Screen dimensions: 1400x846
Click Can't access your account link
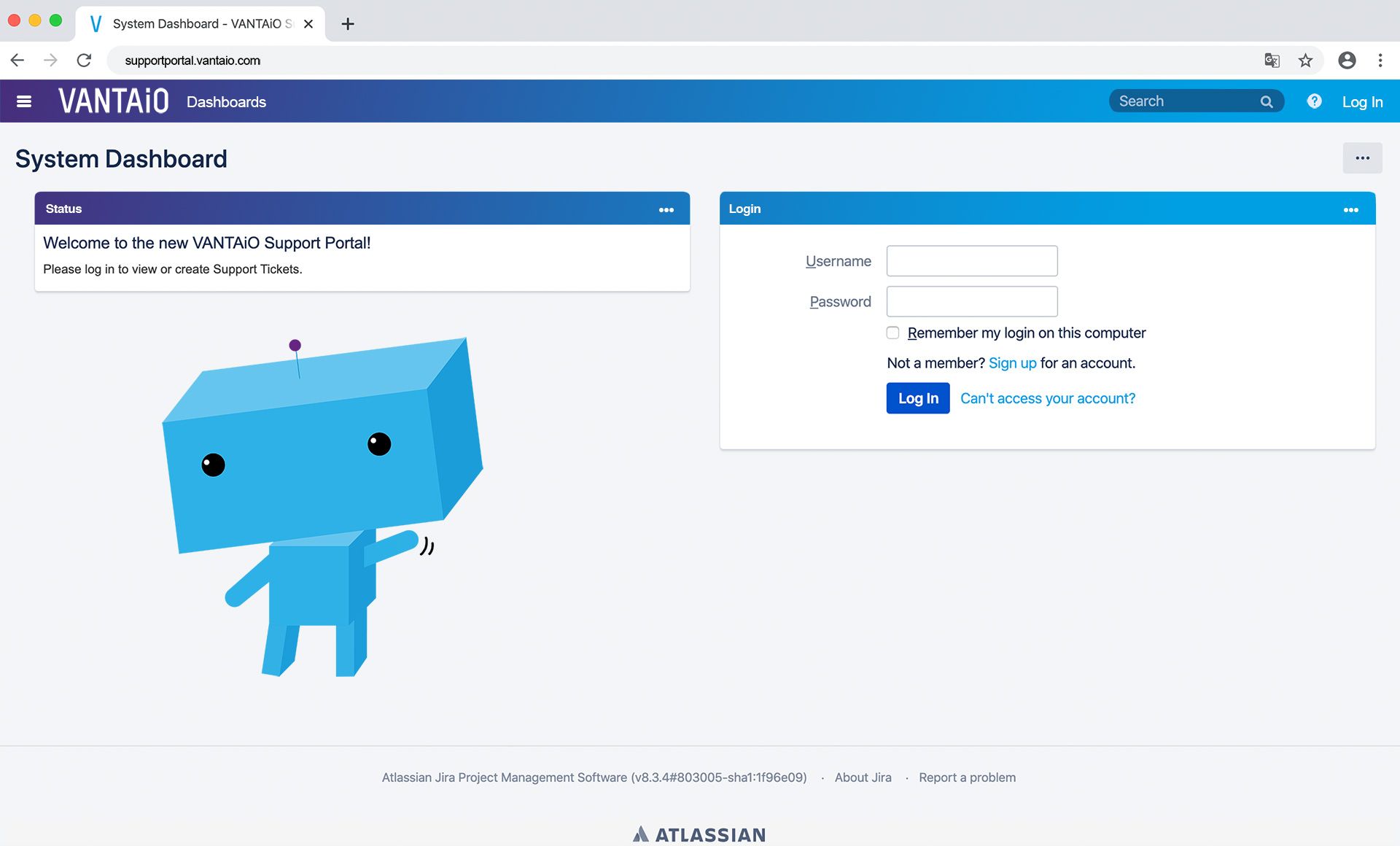pyautogui.click(x=1047, y=398)
